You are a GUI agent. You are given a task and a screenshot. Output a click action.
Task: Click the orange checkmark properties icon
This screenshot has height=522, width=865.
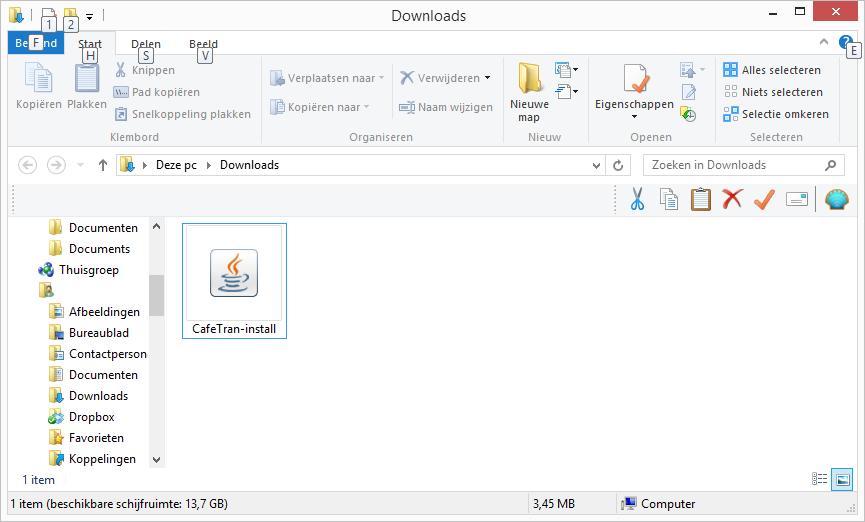764,199
